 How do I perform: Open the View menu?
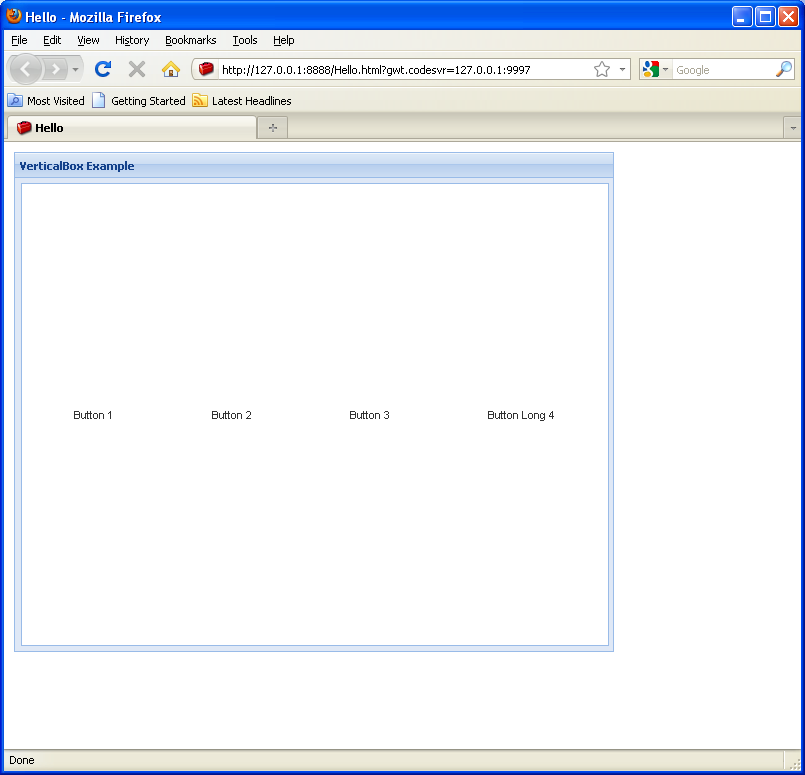click(x=88, y=40)
